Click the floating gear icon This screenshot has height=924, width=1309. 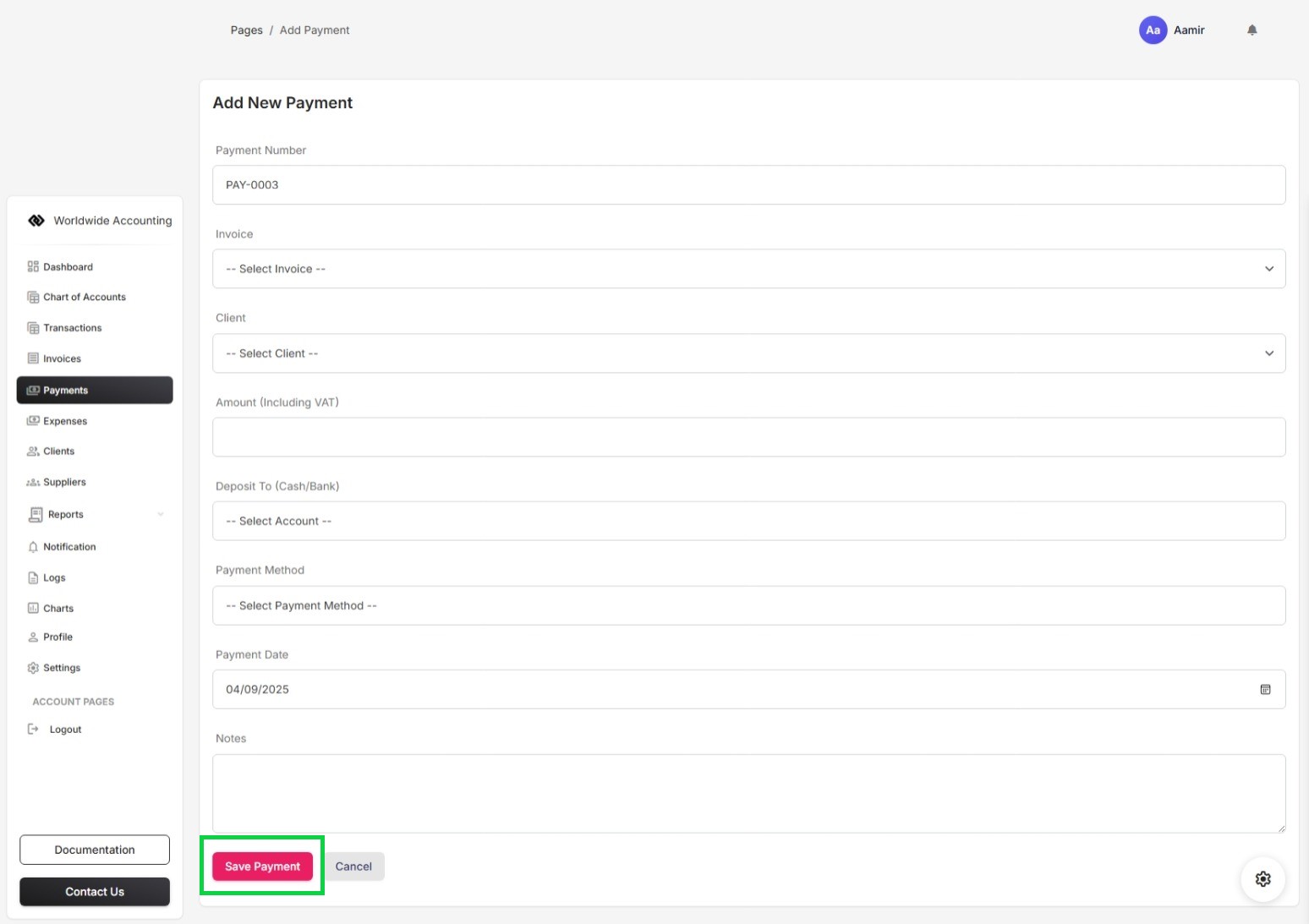[x=1262, y=878]
